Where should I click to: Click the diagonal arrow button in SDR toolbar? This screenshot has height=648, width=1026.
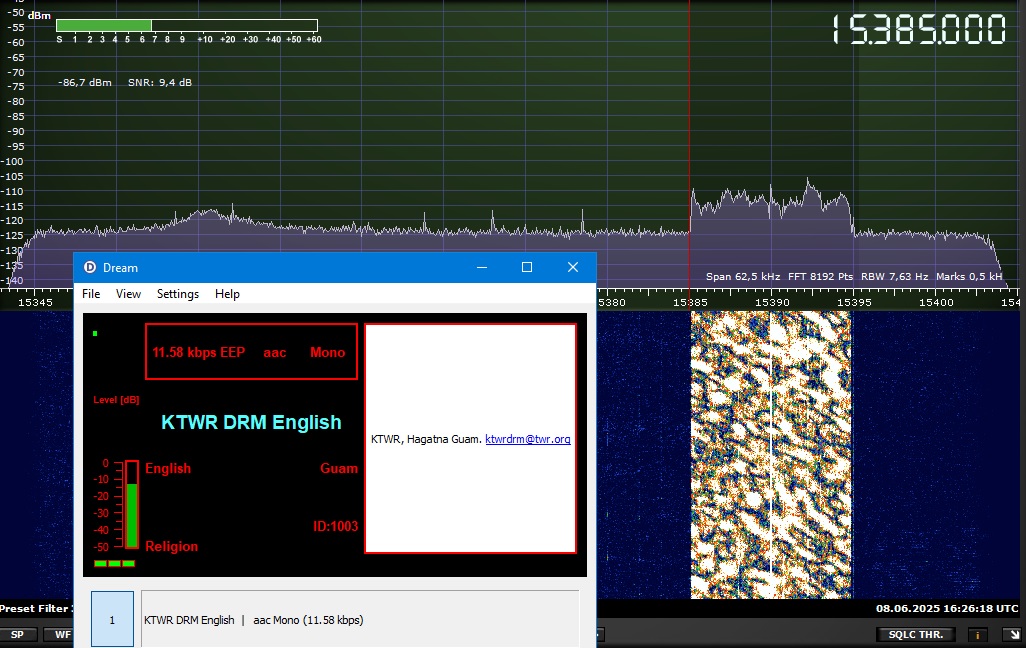tap(1014, 634)
